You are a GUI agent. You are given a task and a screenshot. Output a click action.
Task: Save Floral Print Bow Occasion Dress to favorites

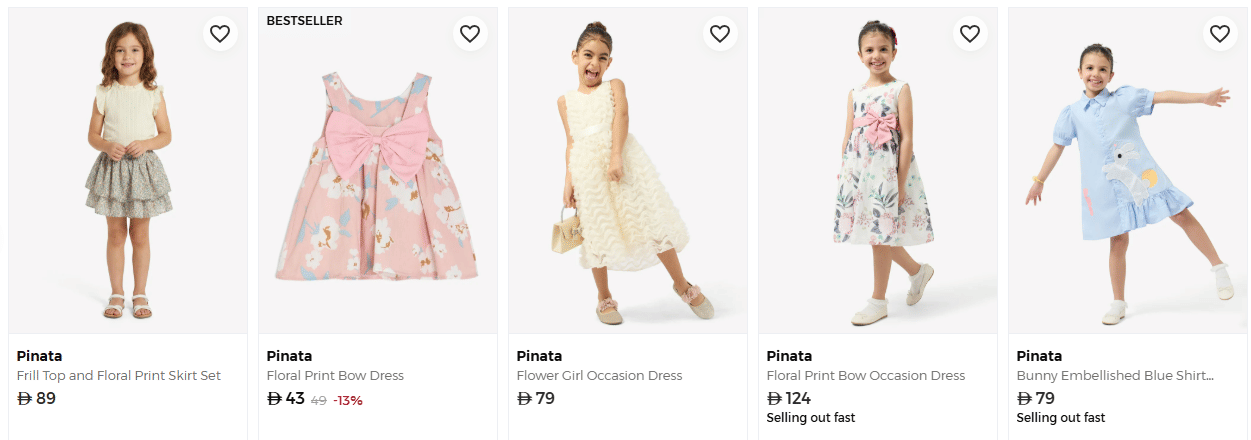pyautogui.click(x=970, y=34)
